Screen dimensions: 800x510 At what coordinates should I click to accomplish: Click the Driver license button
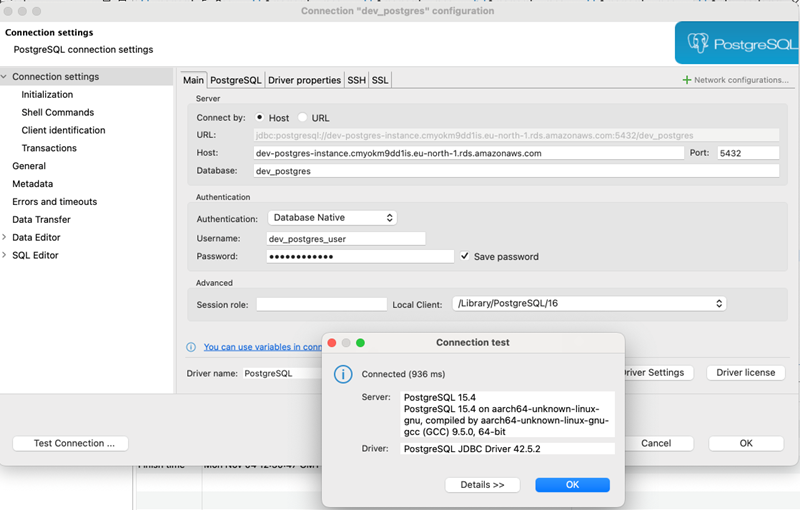coord(745,373)
